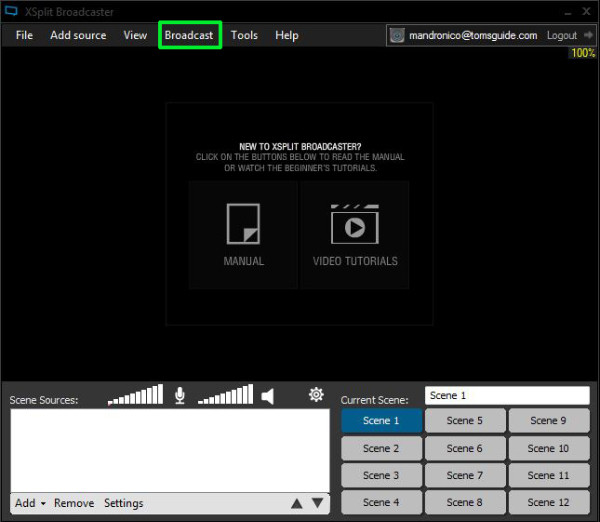Click the Logout link

(x=561, y=35)
